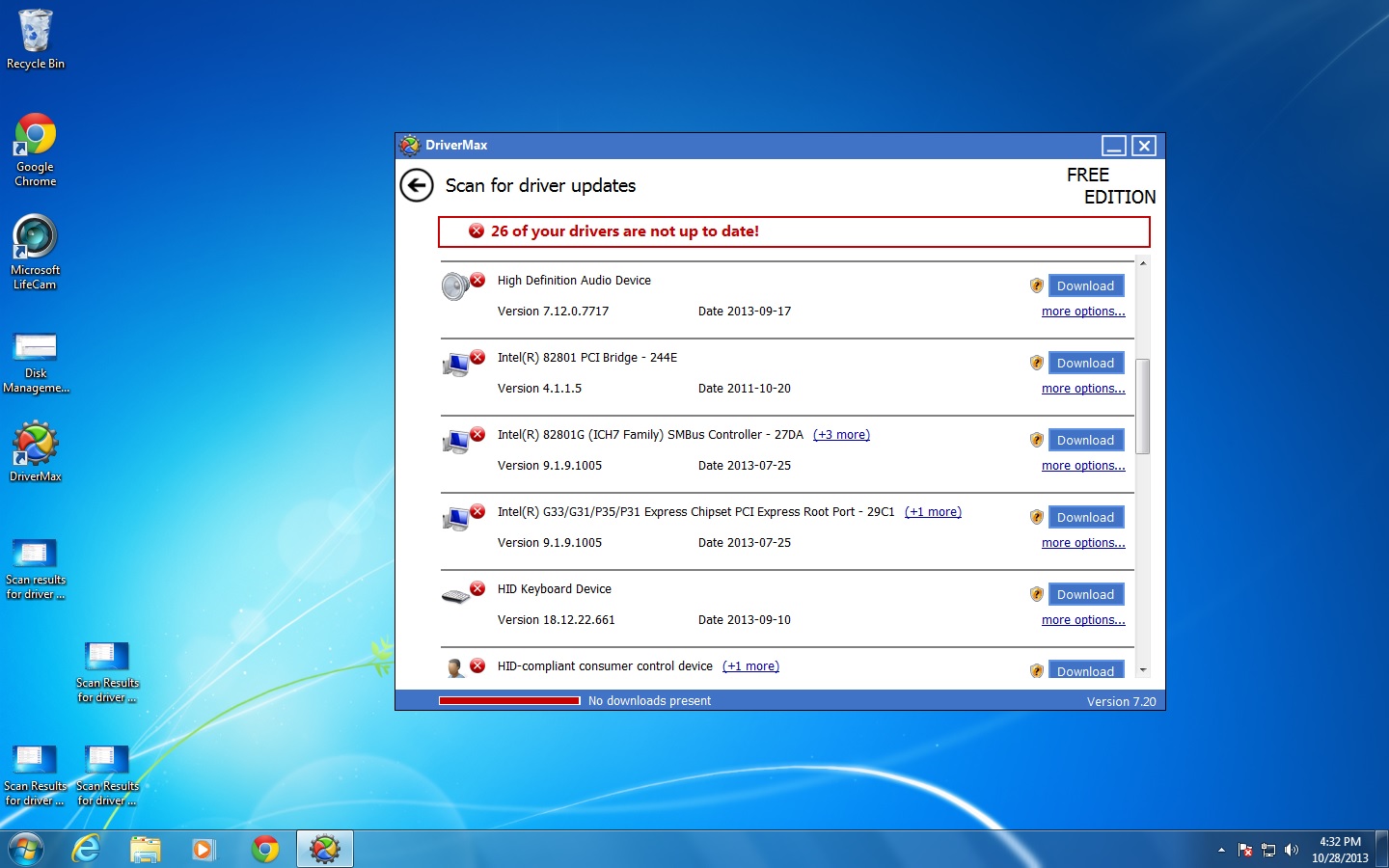1389x868 pixels.
Task: Open more options for HID Keyboard Device
Action: pyautogui.click(x=1083, y=620)
